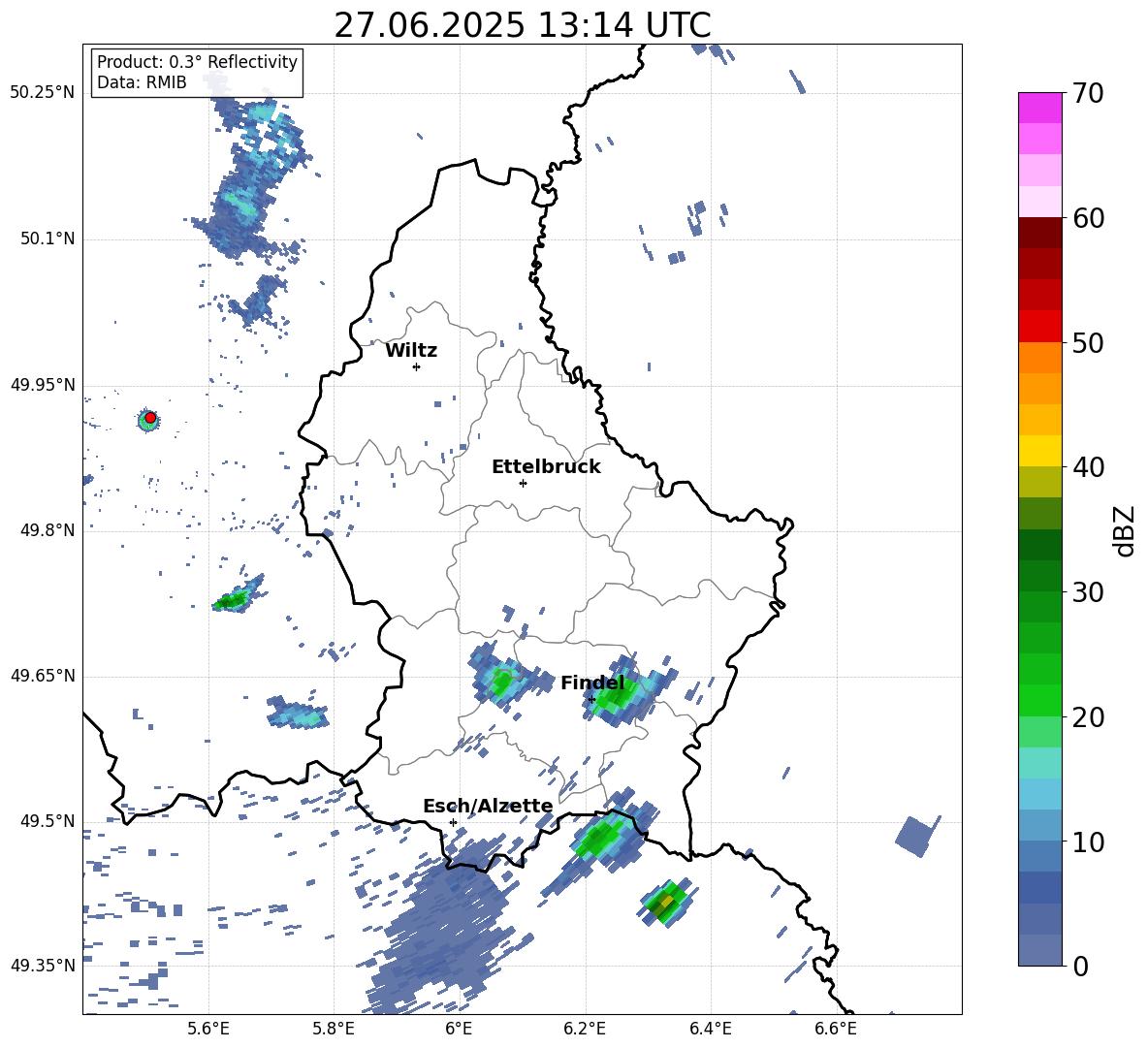Click the cross marker below Wiltz
Image resolution: width=1148 pixels, height=1048 pixels.
(x=417, y=366)
